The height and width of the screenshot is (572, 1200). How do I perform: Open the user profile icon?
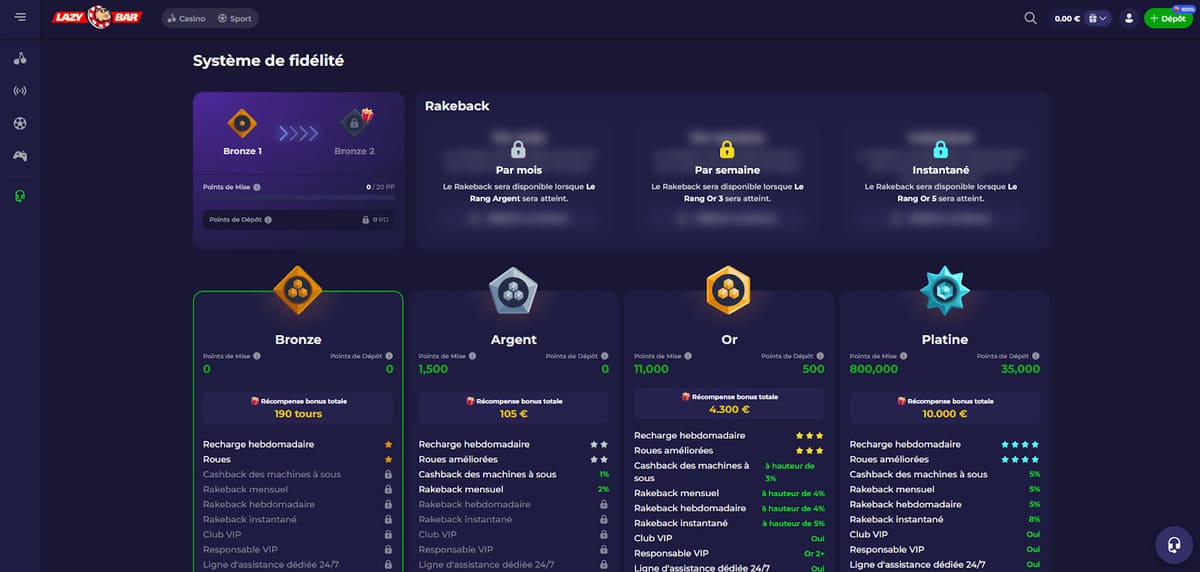pos(1129,18)
